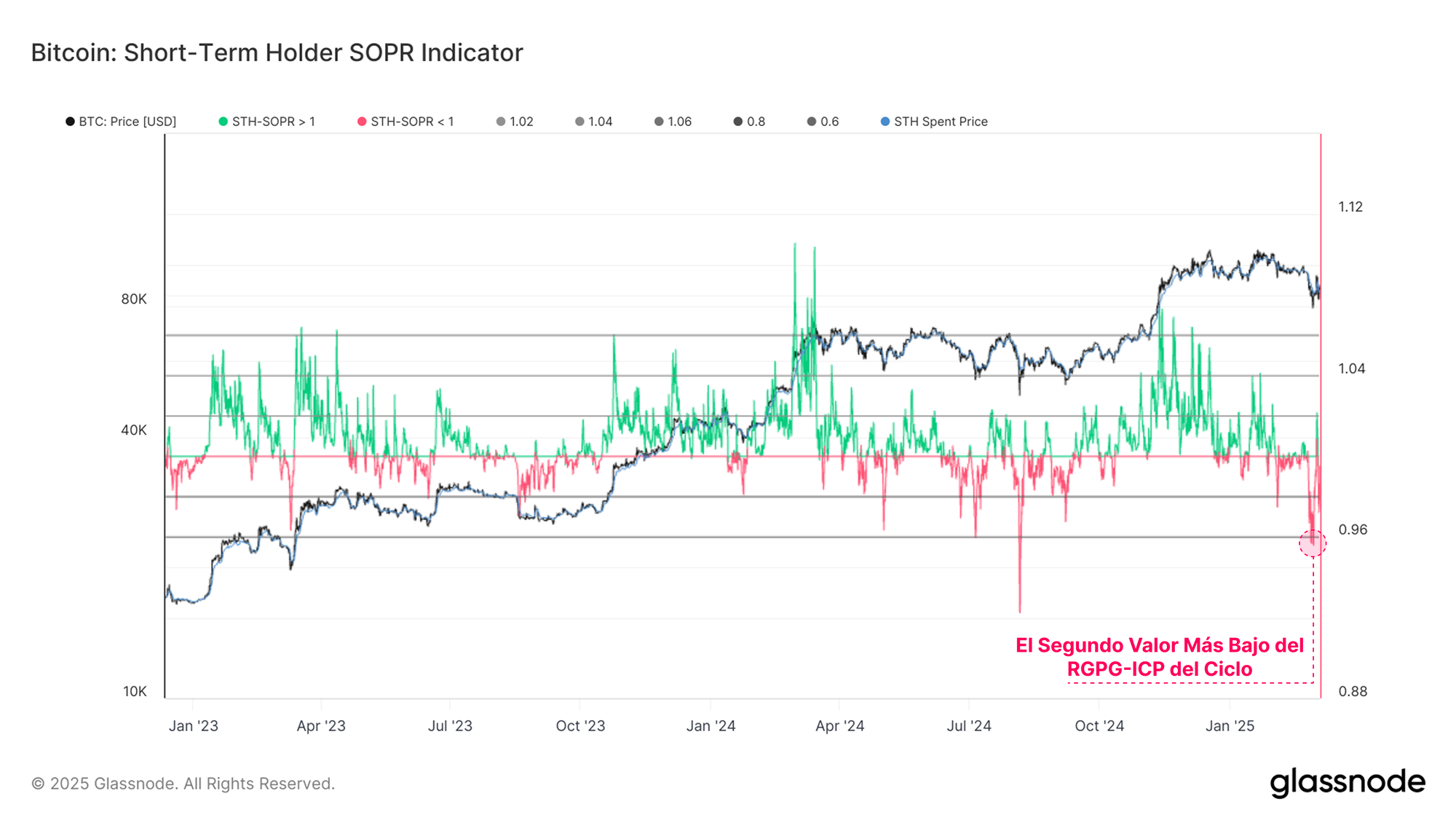
Task: Toggle the STH-SOPR < 1 legend series
Action: pos(412,122)
